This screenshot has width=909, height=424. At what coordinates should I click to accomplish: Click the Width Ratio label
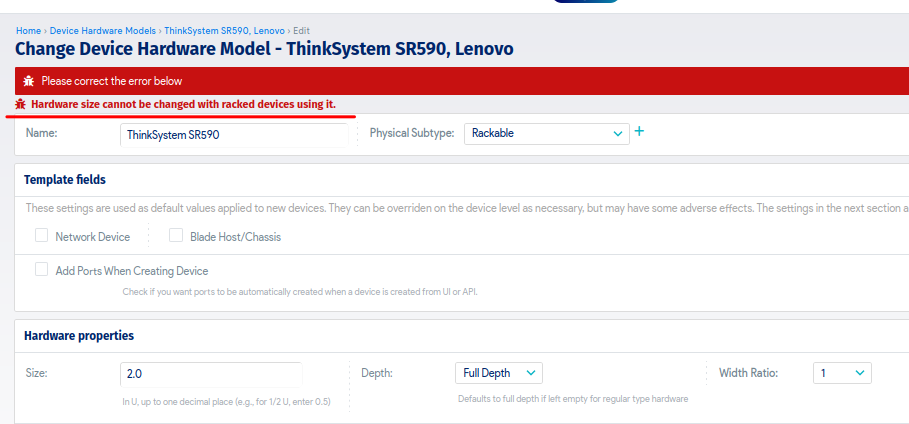(748, 373)
